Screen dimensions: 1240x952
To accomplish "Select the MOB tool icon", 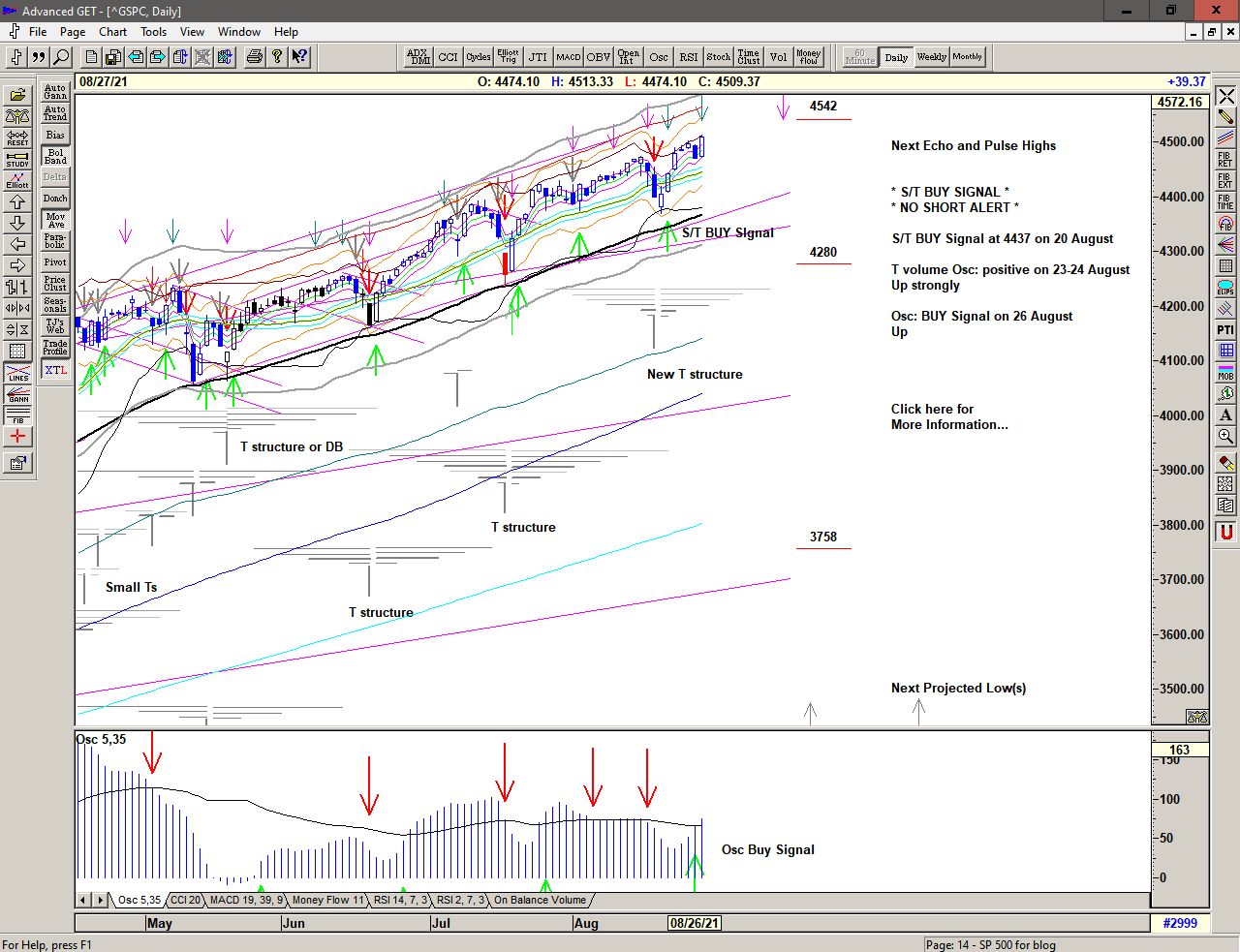I will tap(1225, 372).
